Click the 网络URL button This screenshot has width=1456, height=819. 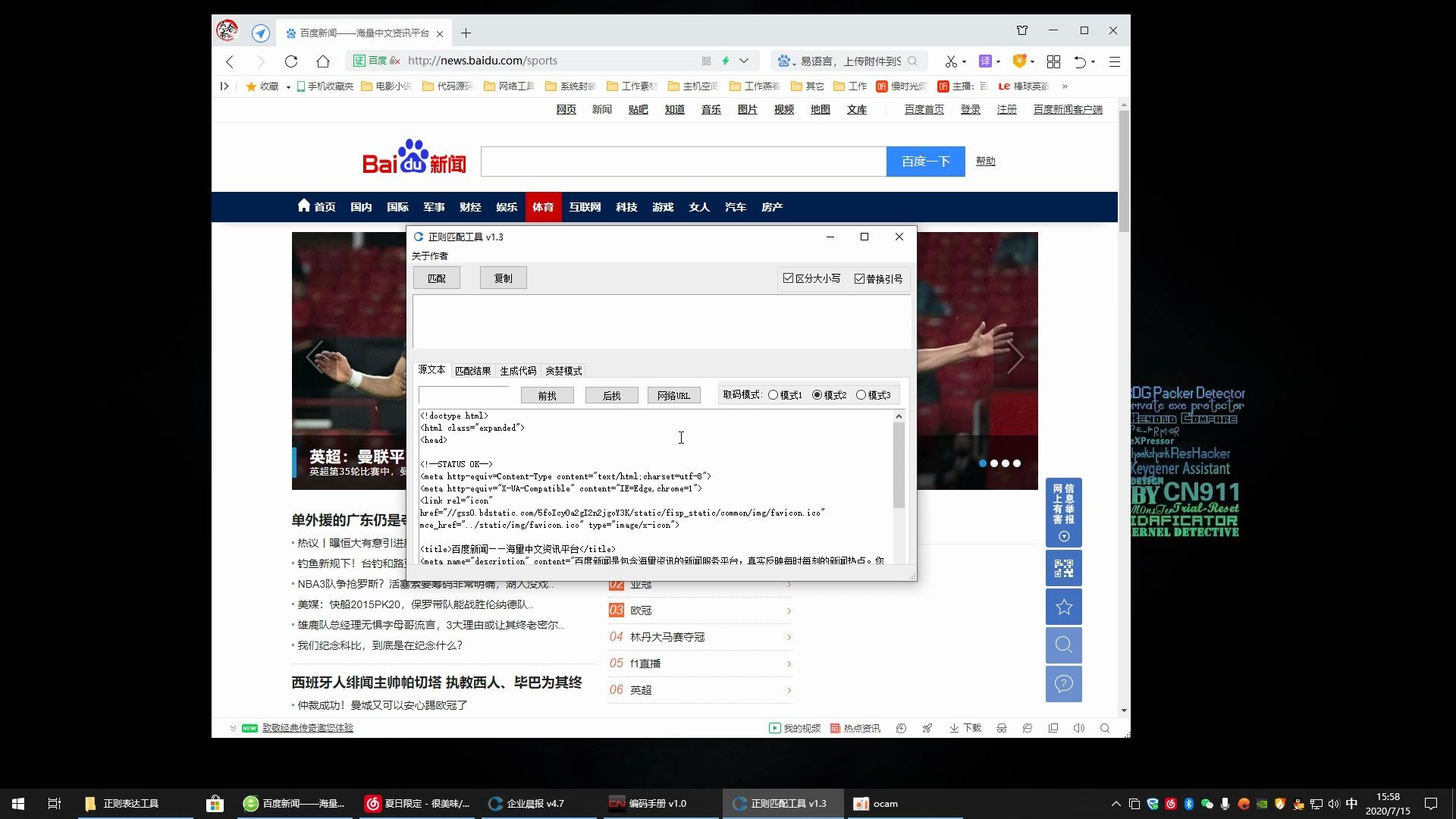[x=674, y=394]
